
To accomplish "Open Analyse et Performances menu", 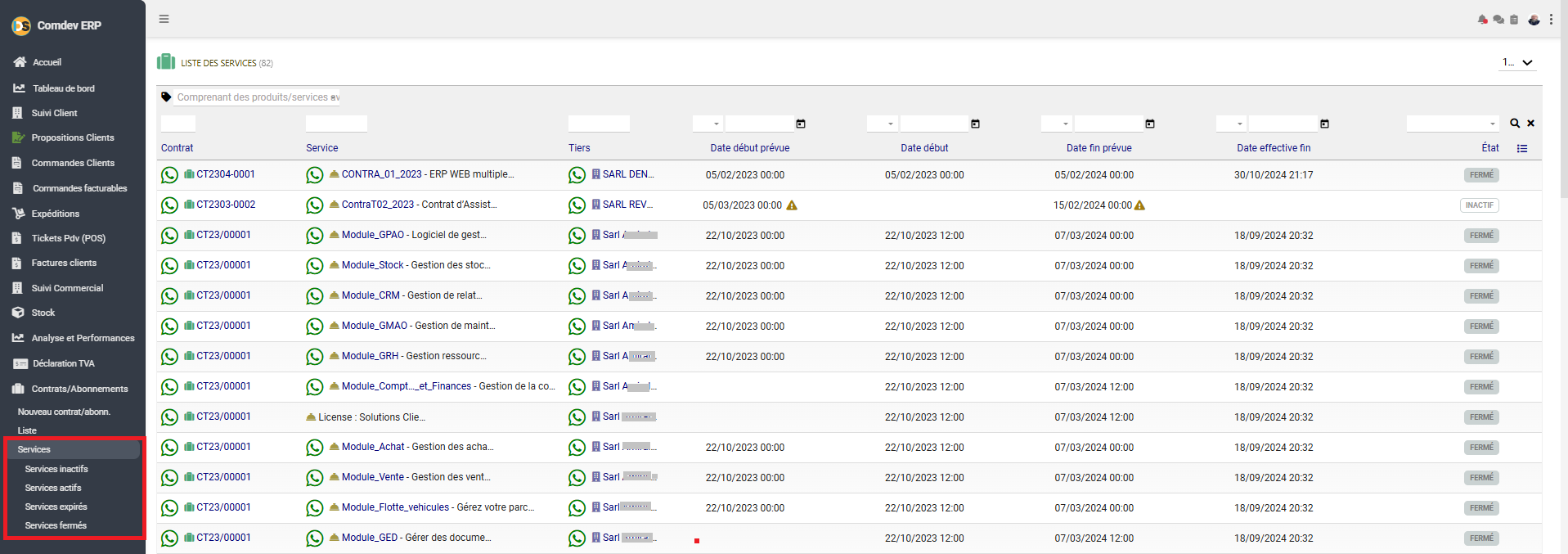I will click(83, 338).
